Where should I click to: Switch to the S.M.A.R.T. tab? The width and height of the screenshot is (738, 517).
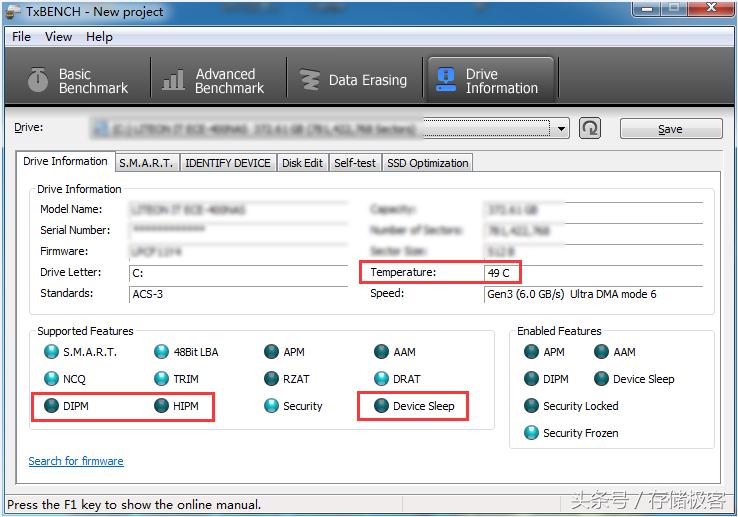coord(146,163)
